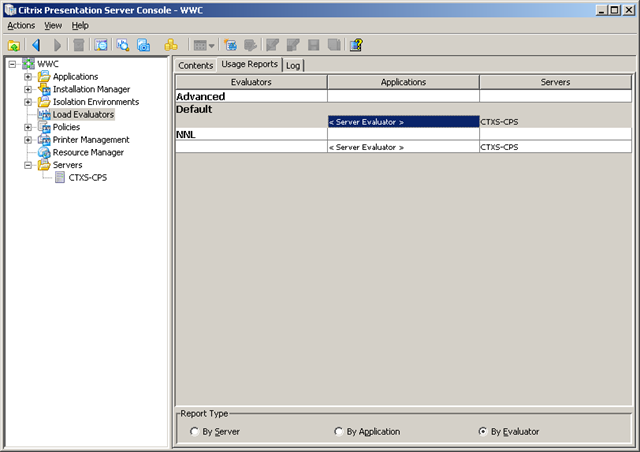This screenshot has height=452, width=640.
Task: Maximize the console window
Action: (x=614, y=10)
